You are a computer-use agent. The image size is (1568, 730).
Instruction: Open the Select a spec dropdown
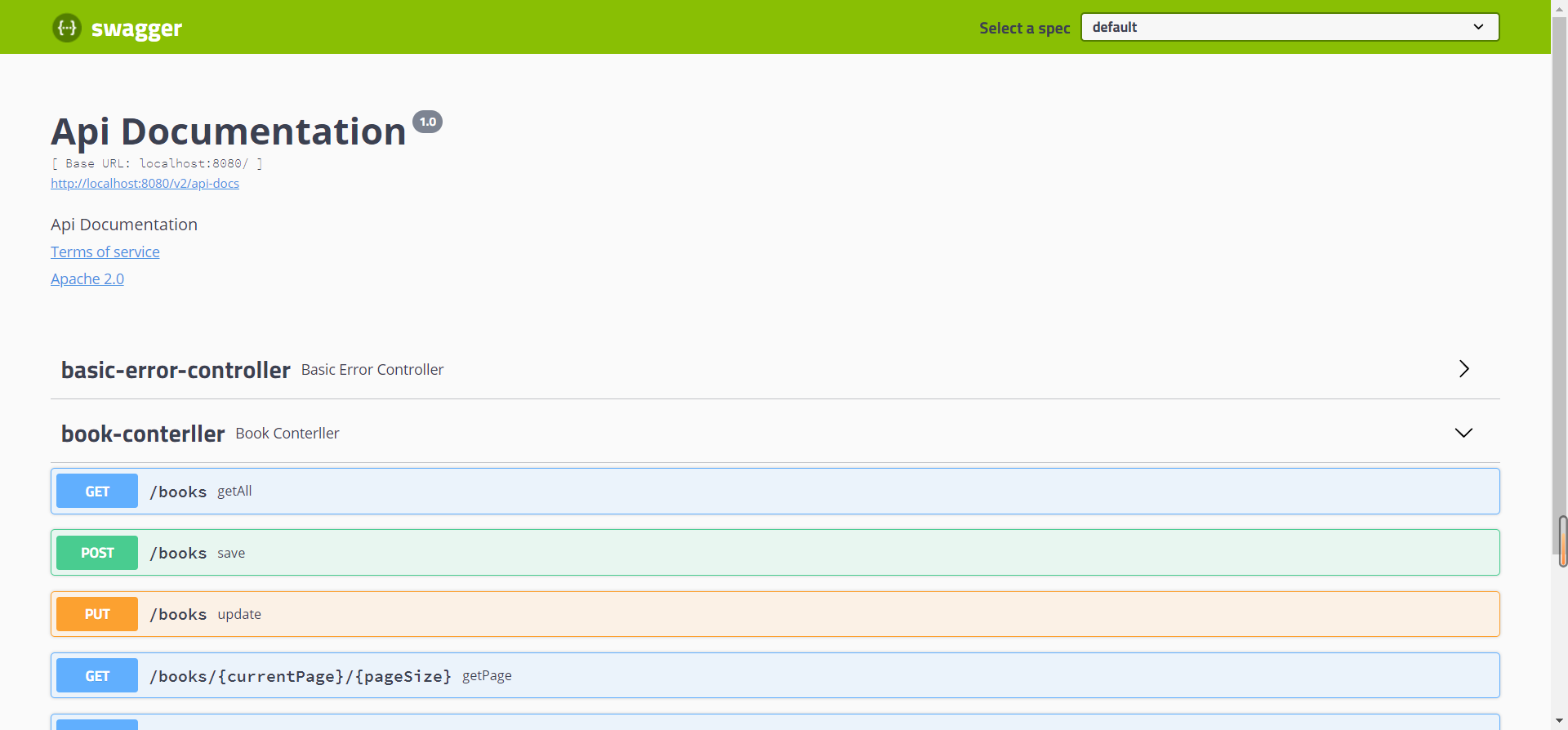(x=1290, y=27)
